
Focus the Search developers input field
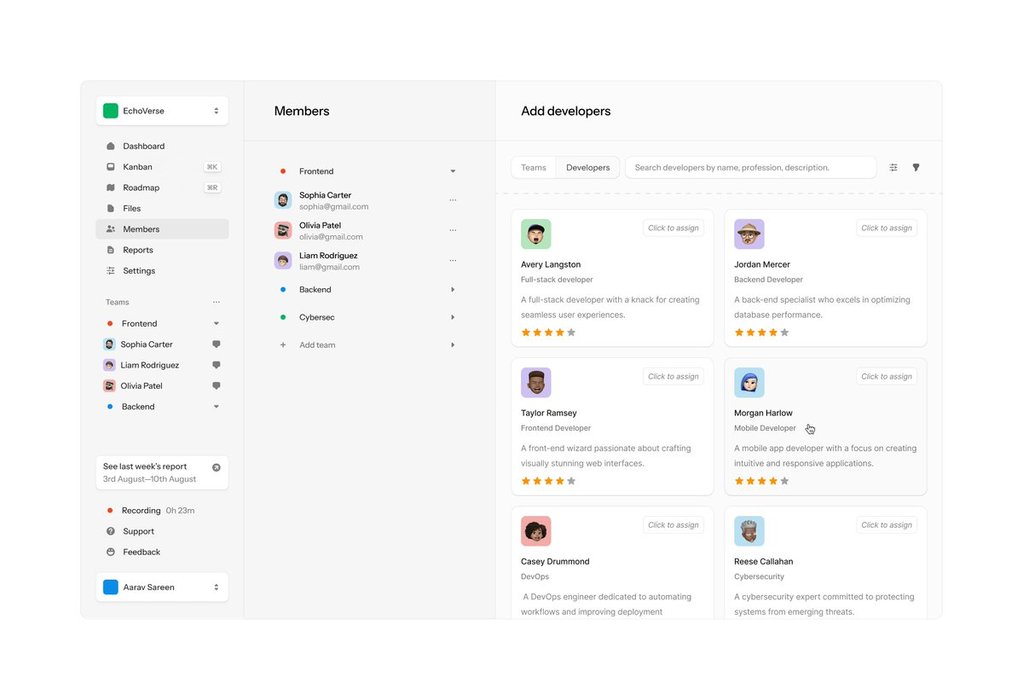tap(750, 168)
